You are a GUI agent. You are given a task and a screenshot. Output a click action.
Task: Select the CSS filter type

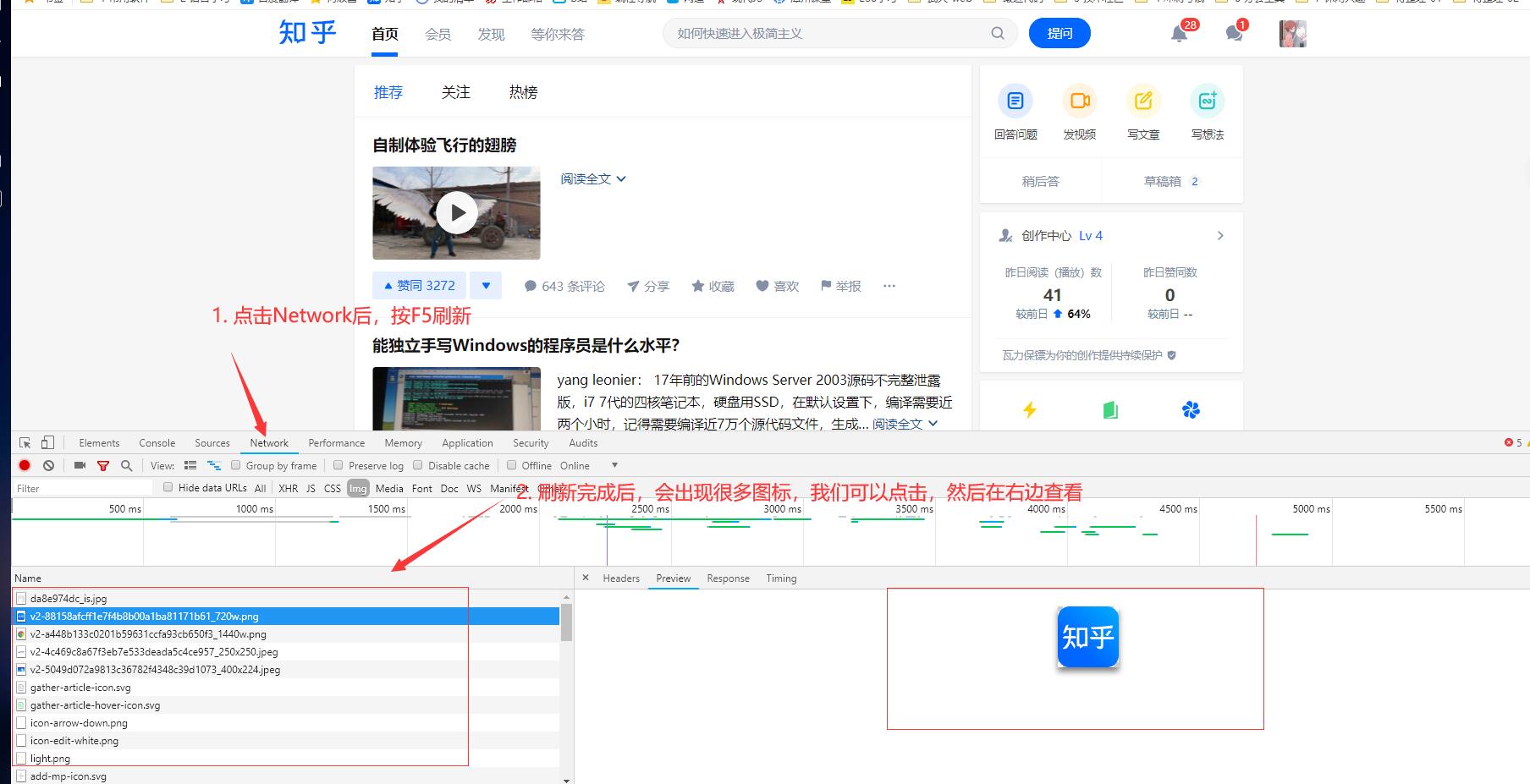tap(333, 488)
